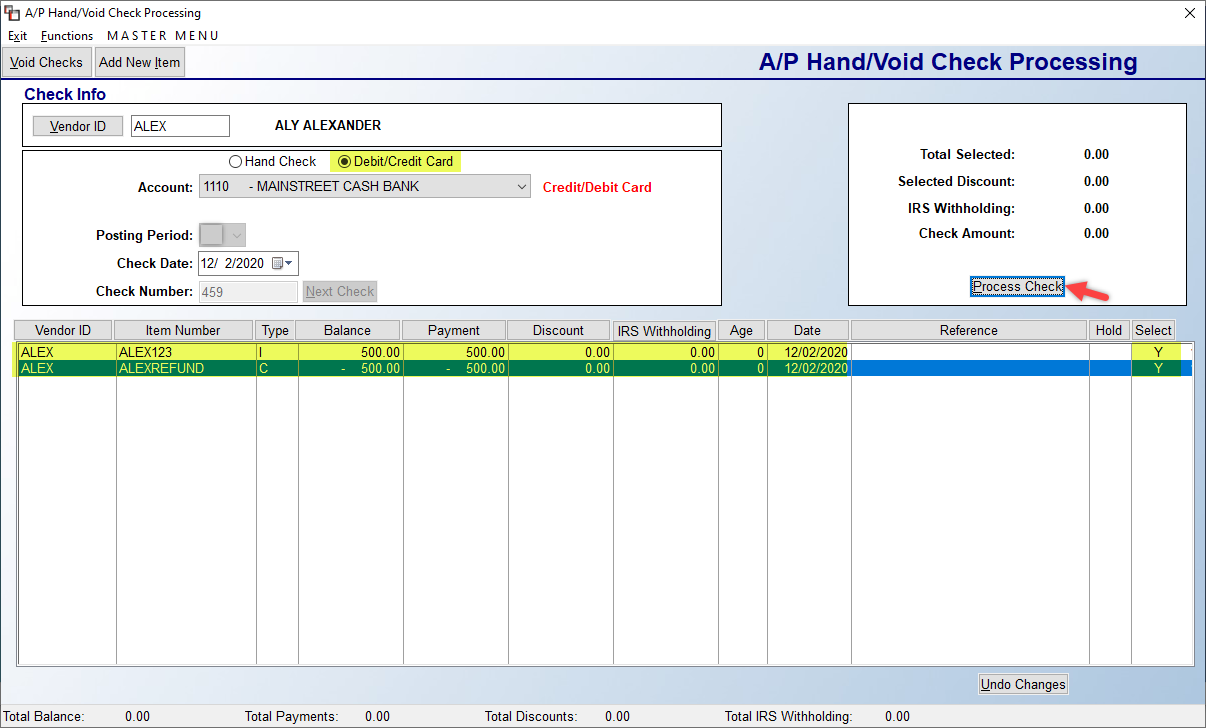1206x728 pixels.
Task: Click the Void Checks toolbar button
Action: pos(46,61)
